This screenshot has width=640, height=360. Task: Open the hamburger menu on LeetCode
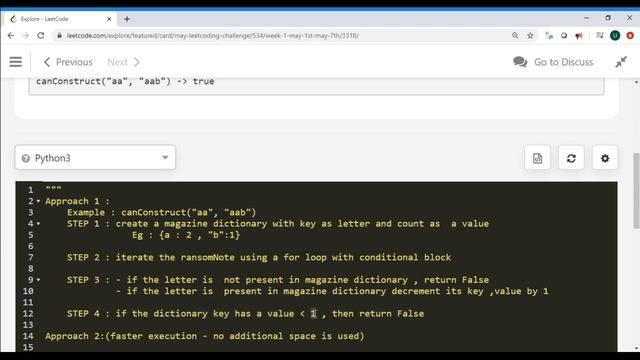pyautogui.click(x=16, y=62)
